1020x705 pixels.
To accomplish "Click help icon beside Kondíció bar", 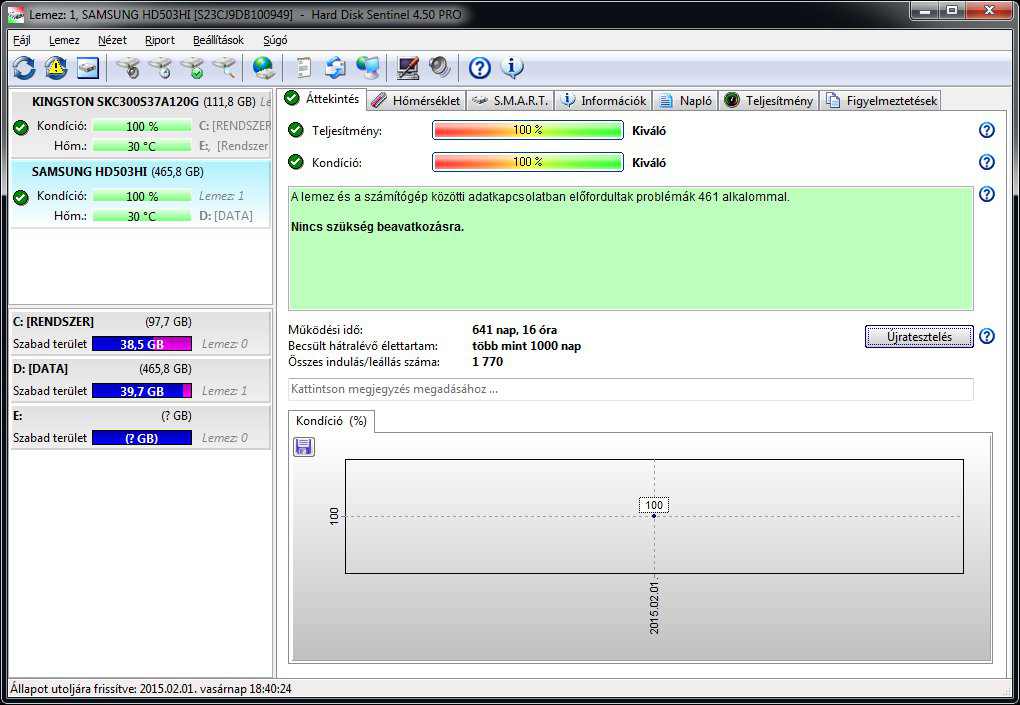I will click(987, 162).
